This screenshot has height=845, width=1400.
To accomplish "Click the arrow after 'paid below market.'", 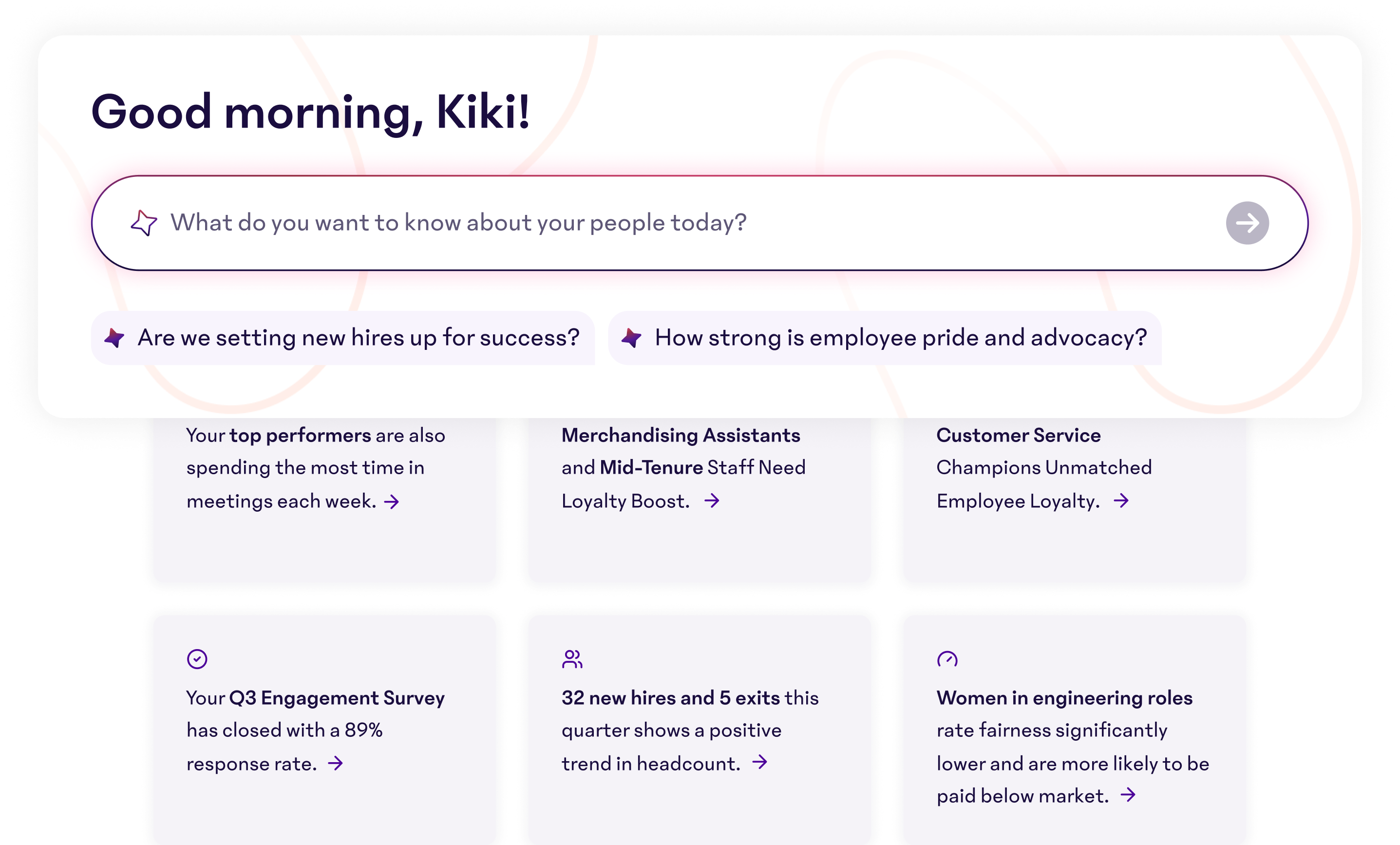I will 1128,795.
